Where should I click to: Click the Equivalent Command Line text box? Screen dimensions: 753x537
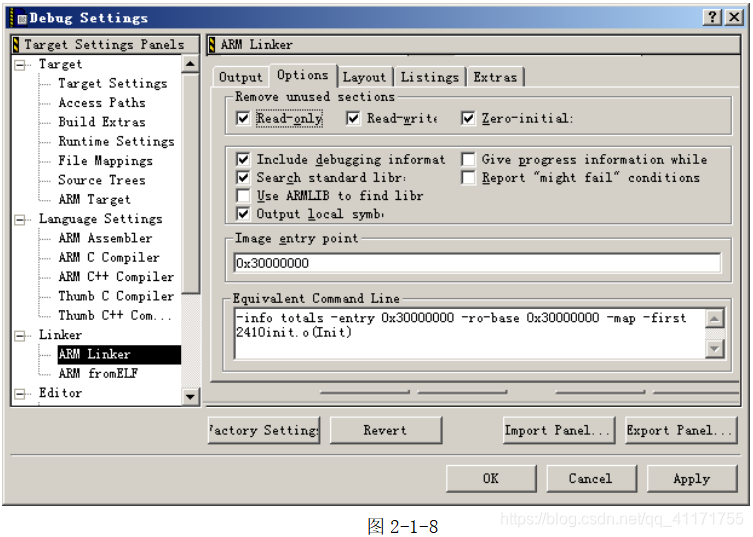tap(470, 334)
